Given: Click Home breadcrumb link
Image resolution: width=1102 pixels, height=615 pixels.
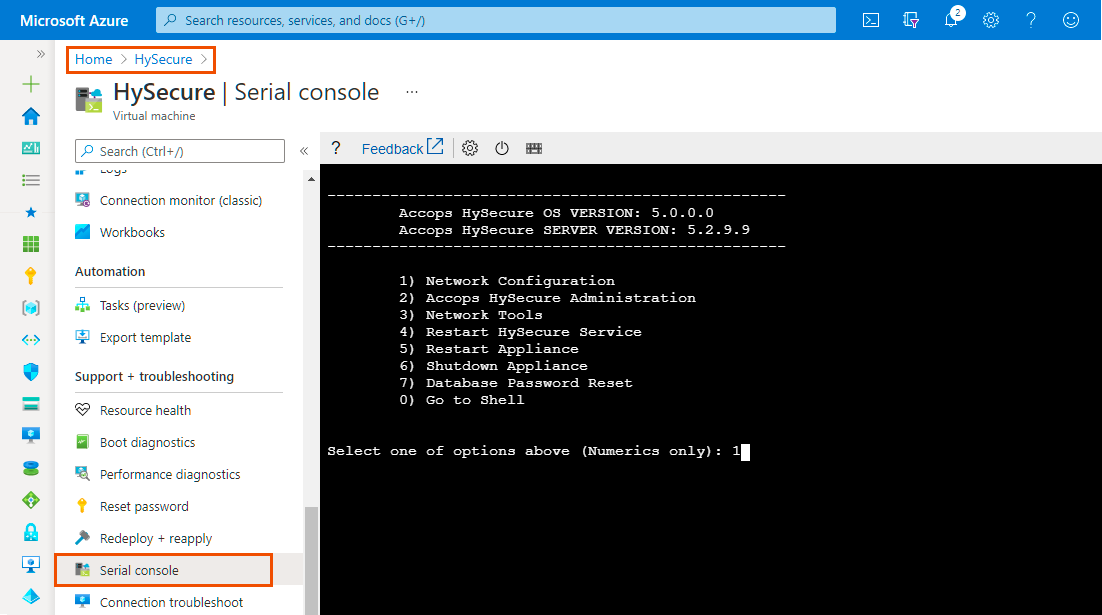Looking at the screenshot, I should [x=93, y=60].
